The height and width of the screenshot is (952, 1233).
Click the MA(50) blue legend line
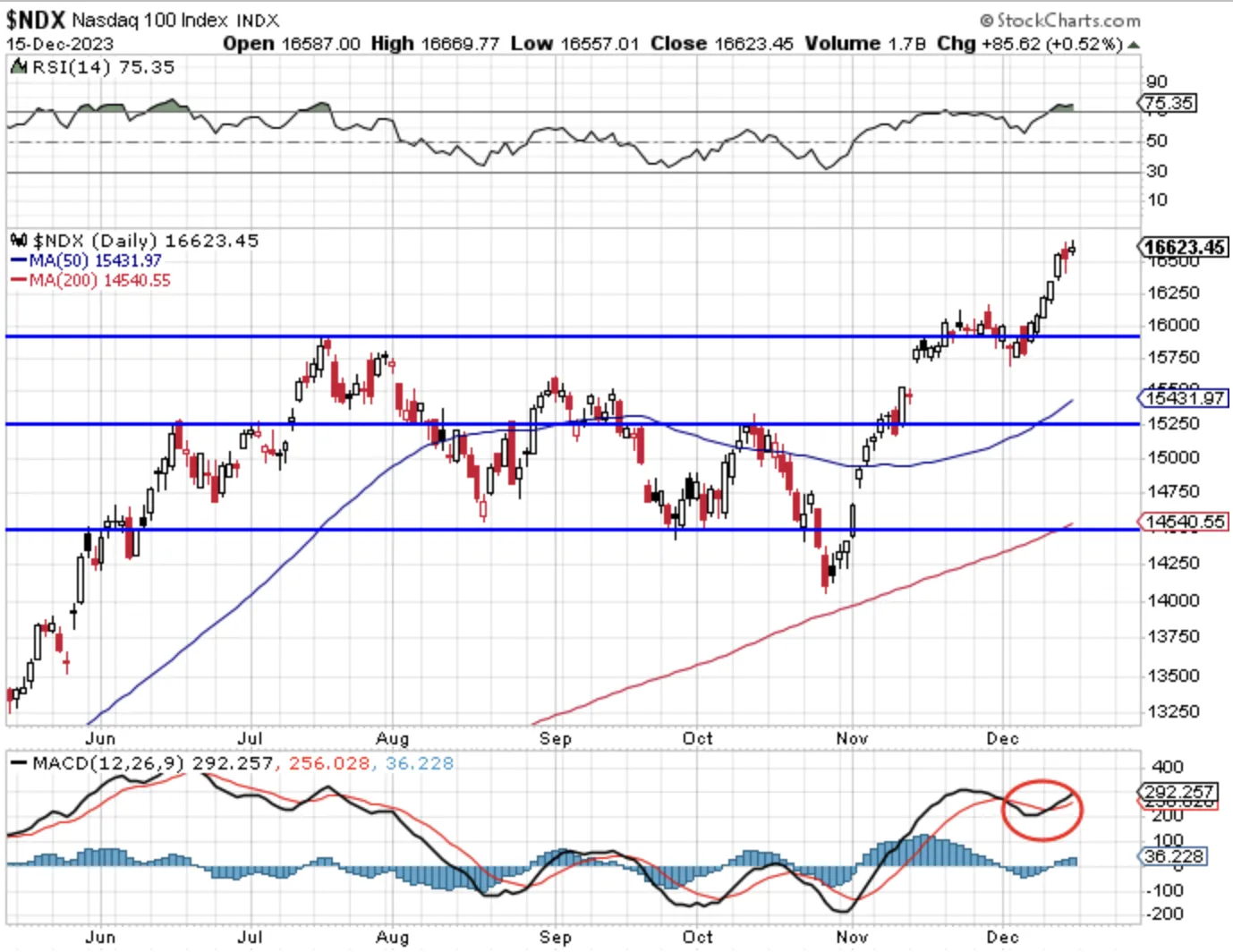pyautogui.click(x=19, y=260)
